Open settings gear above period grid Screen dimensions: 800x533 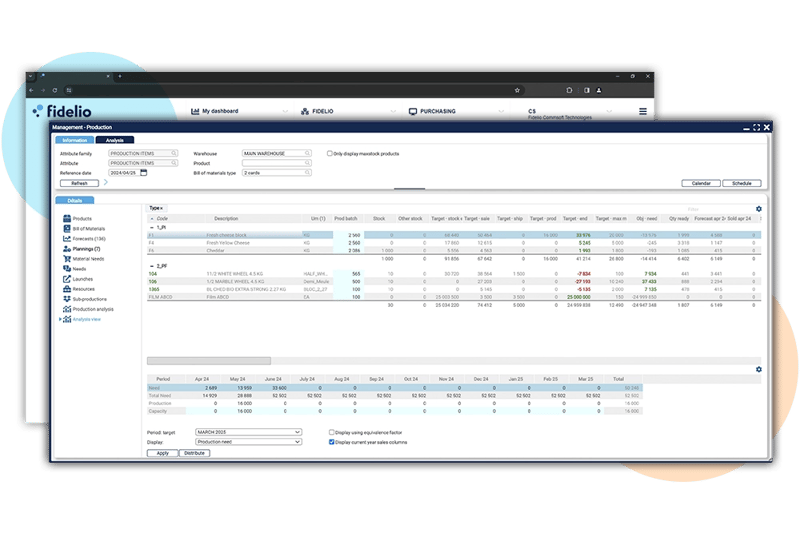(x=759, y=369)
